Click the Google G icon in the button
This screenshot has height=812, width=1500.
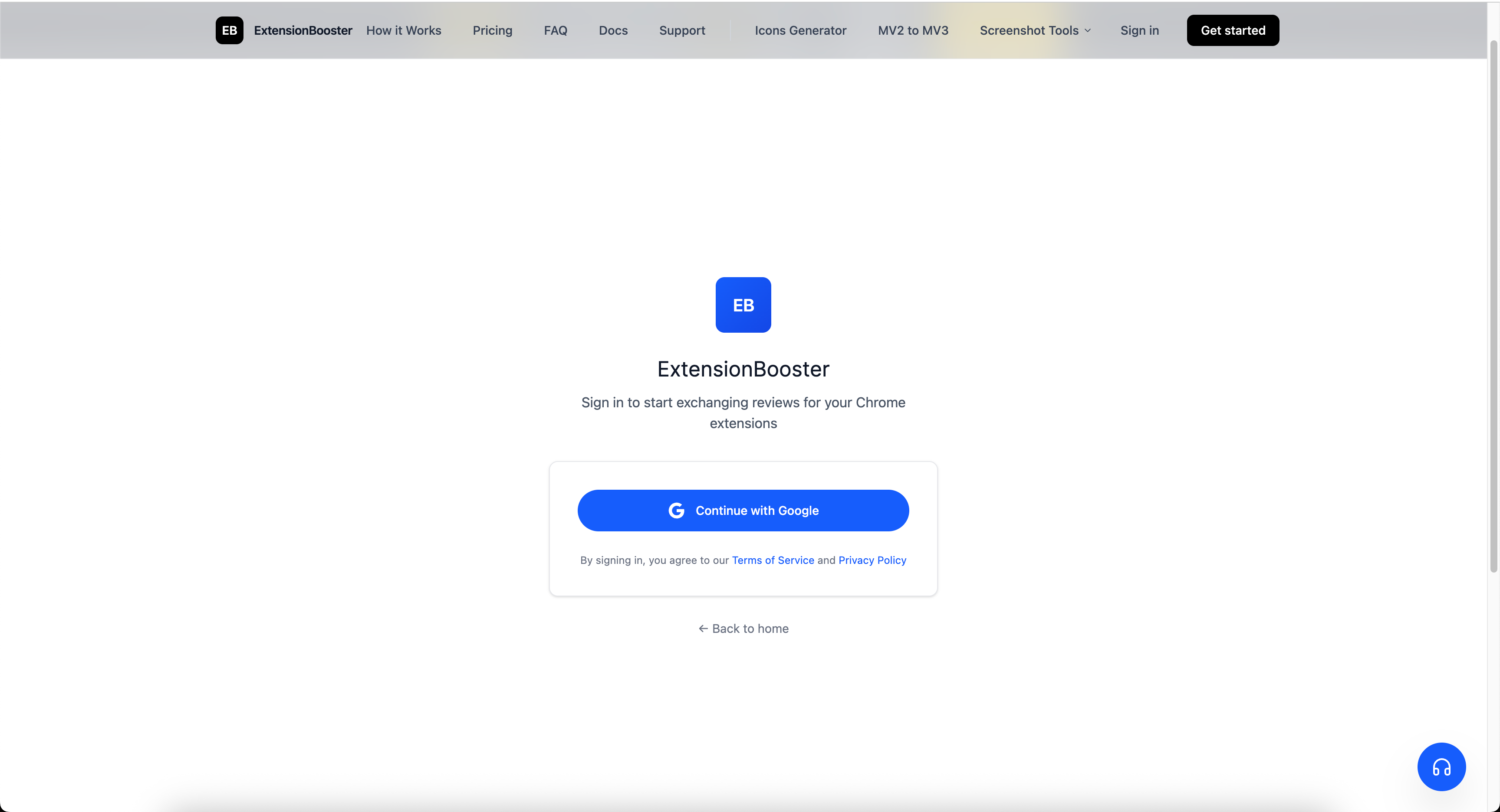coord(676,511)
